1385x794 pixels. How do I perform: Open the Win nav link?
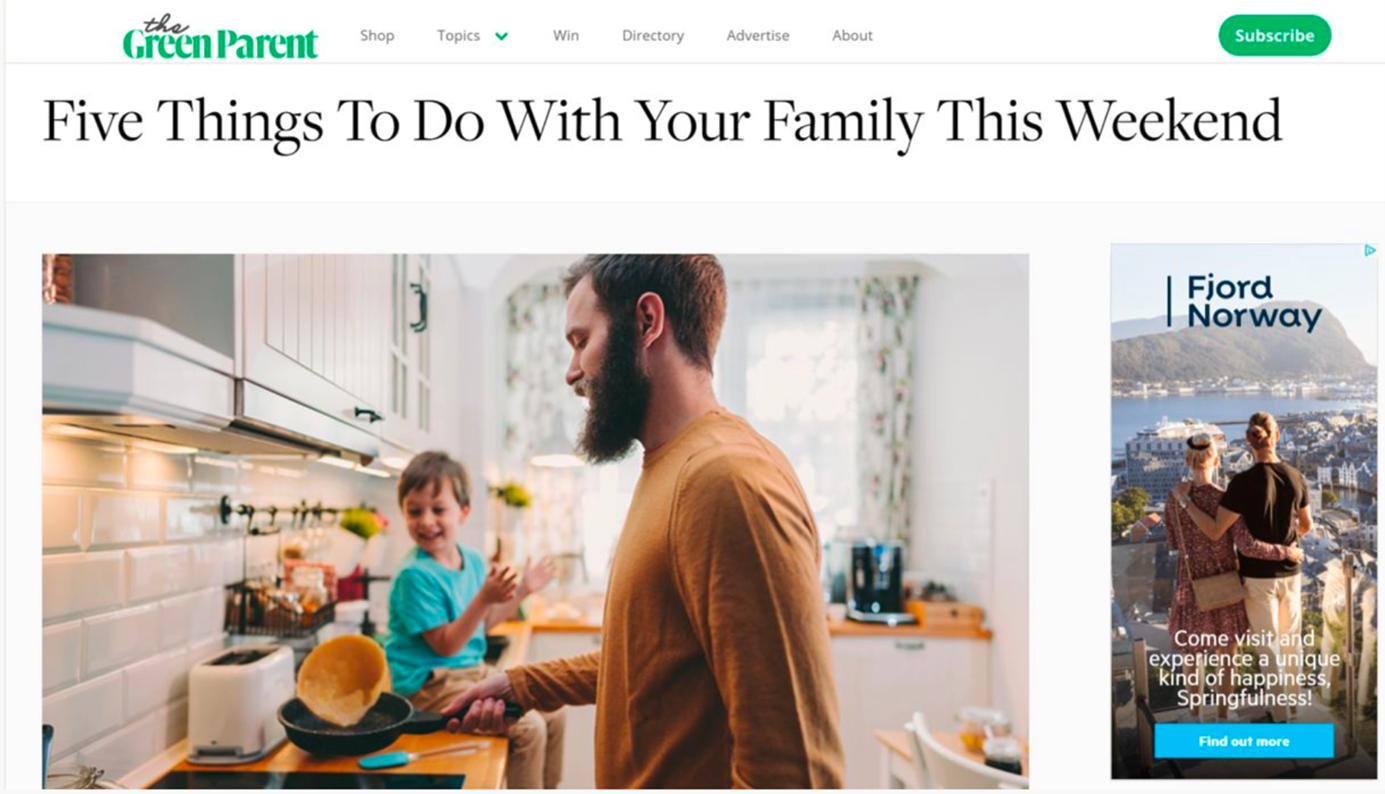(x=566, y=35)
